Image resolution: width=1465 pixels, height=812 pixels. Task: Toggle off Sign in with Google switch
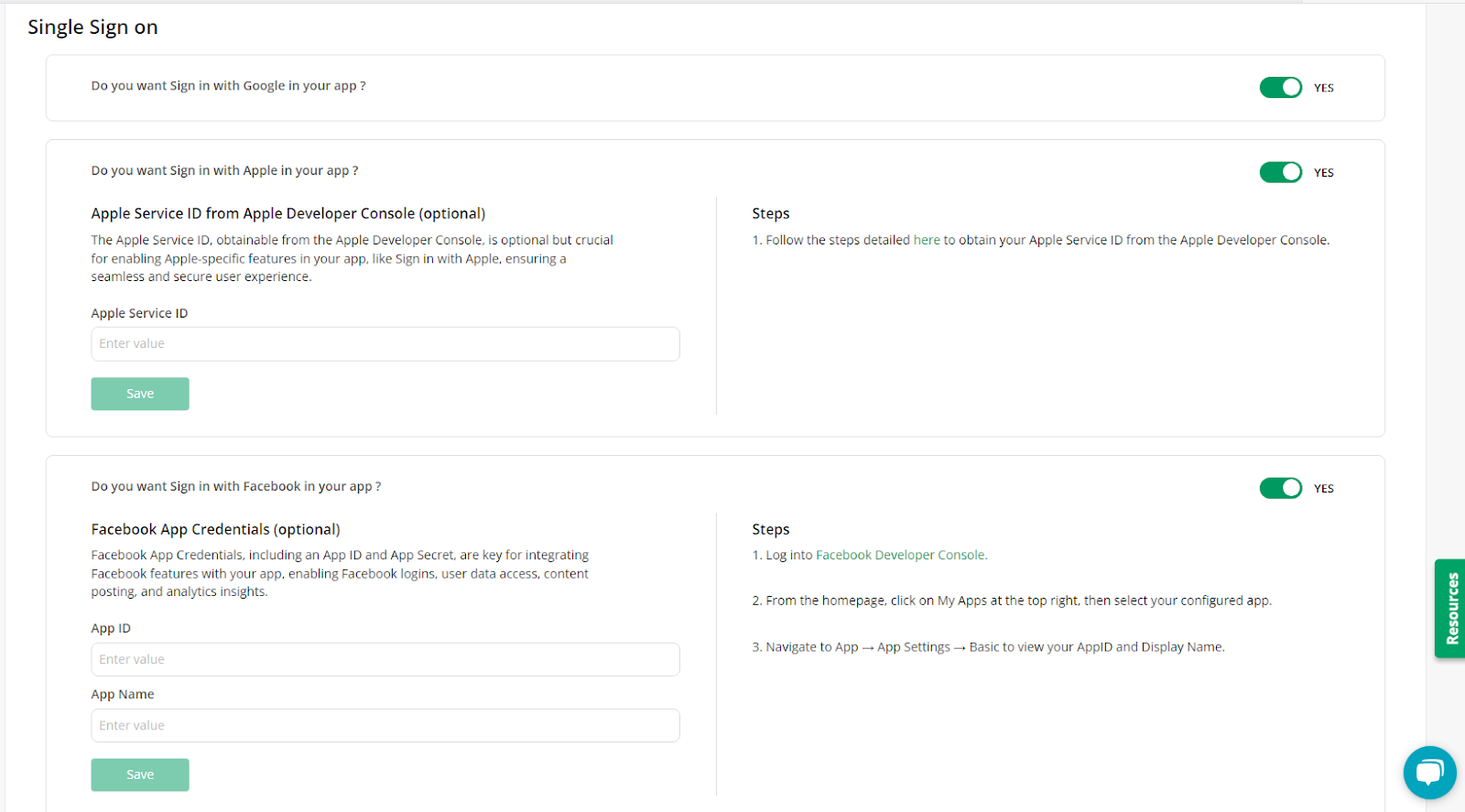tap(1280, 87)
